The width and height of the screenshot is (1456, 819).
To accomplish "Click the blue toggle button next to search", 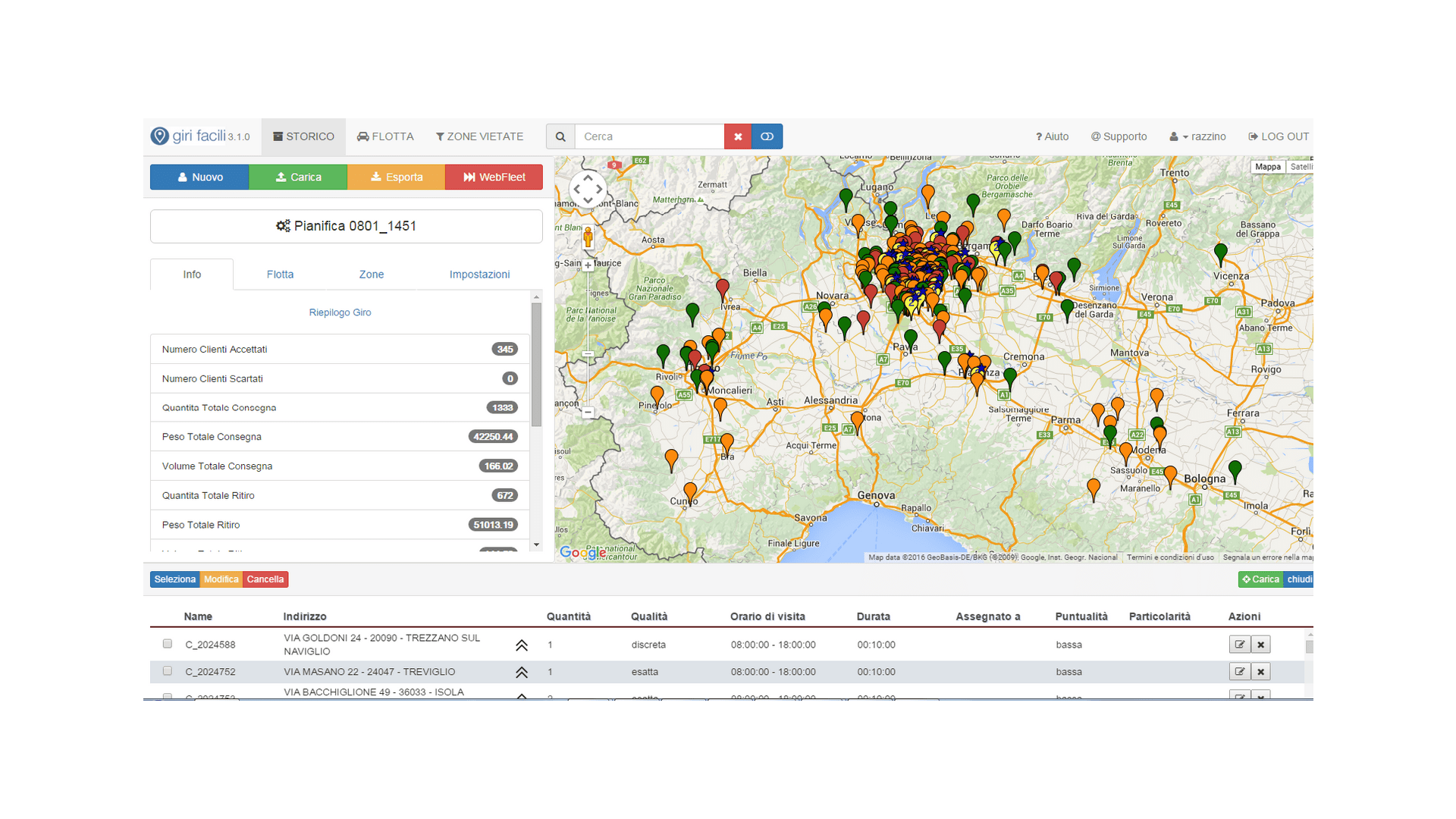I will 767,136.
